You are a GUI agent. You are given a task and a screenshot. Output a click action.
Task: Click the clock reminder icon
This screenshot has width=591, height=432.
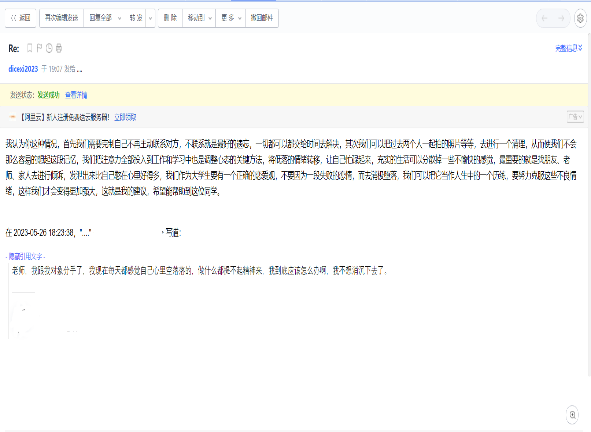coord(49,48)
